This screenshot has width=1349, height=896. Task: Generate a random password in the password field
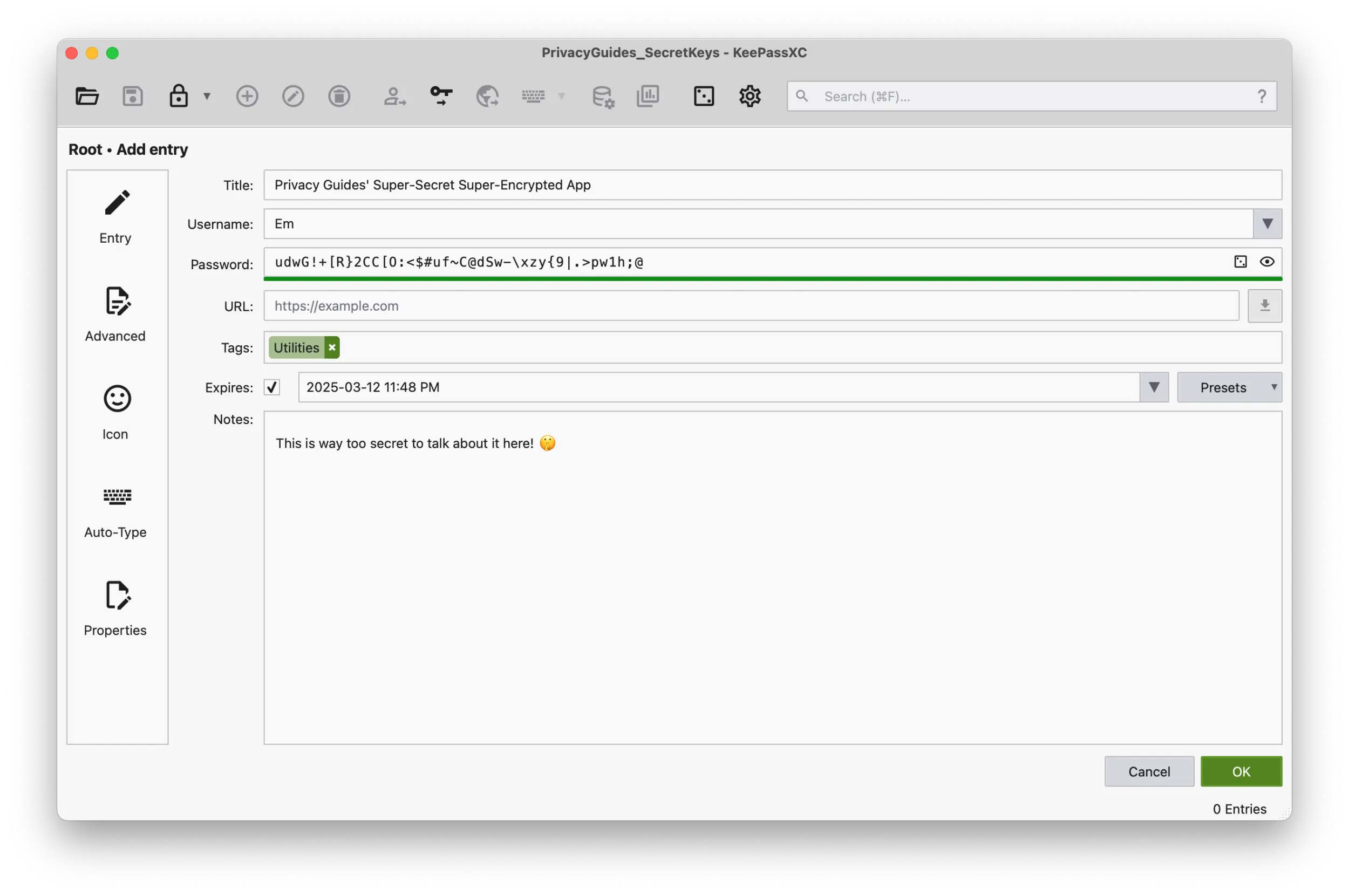1240,262
